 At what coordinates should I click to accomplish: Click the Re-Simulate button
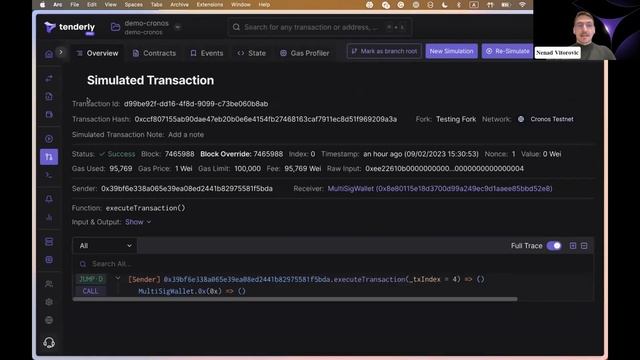tap(507, 51)
